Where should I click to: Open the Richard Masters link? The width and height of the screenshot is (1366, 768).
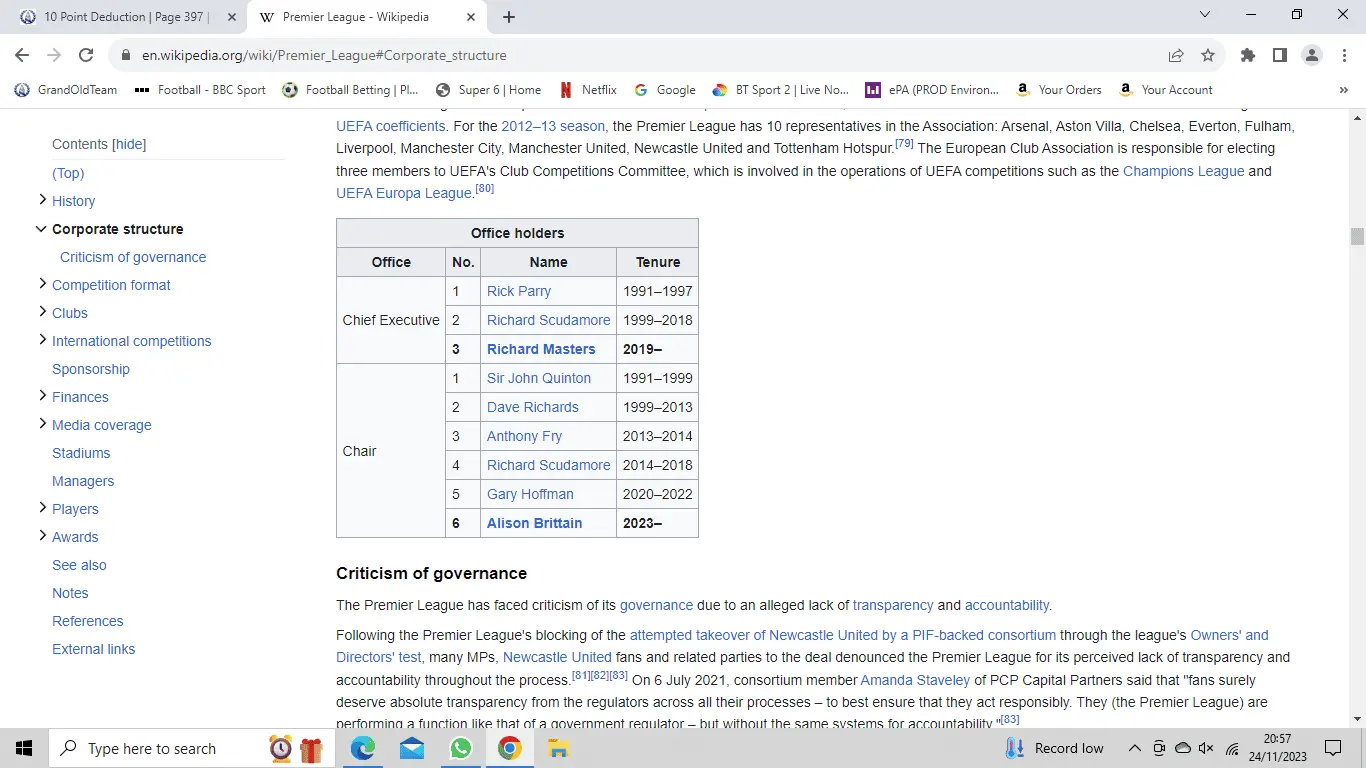pyautogui.click(x=541, y=349)
